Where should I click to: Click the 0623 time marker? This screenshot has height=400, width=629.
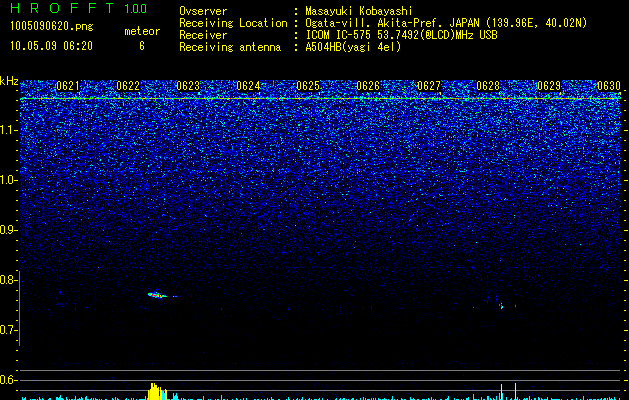[188, 86]
